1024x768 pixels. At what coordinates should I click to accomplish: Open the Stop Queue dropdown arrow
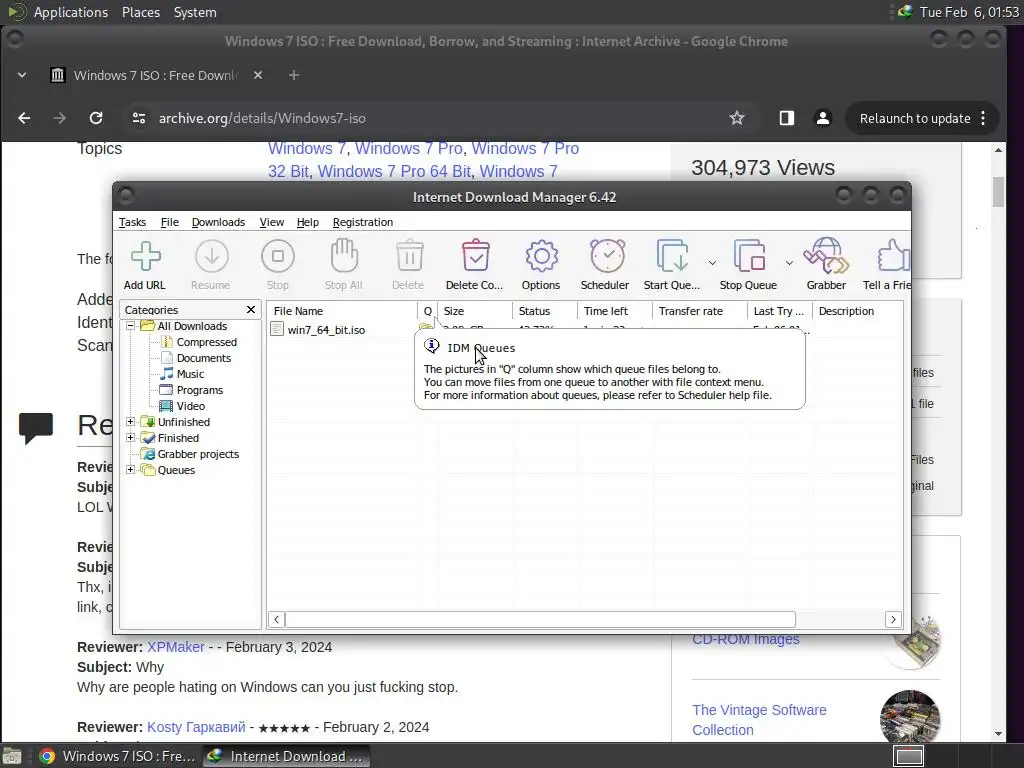coord(789,263)
